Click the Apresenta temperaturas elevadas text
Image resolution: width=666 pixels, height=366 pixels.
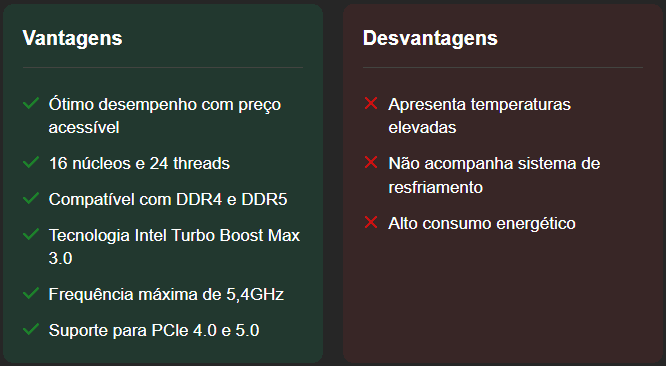point(480,116)
